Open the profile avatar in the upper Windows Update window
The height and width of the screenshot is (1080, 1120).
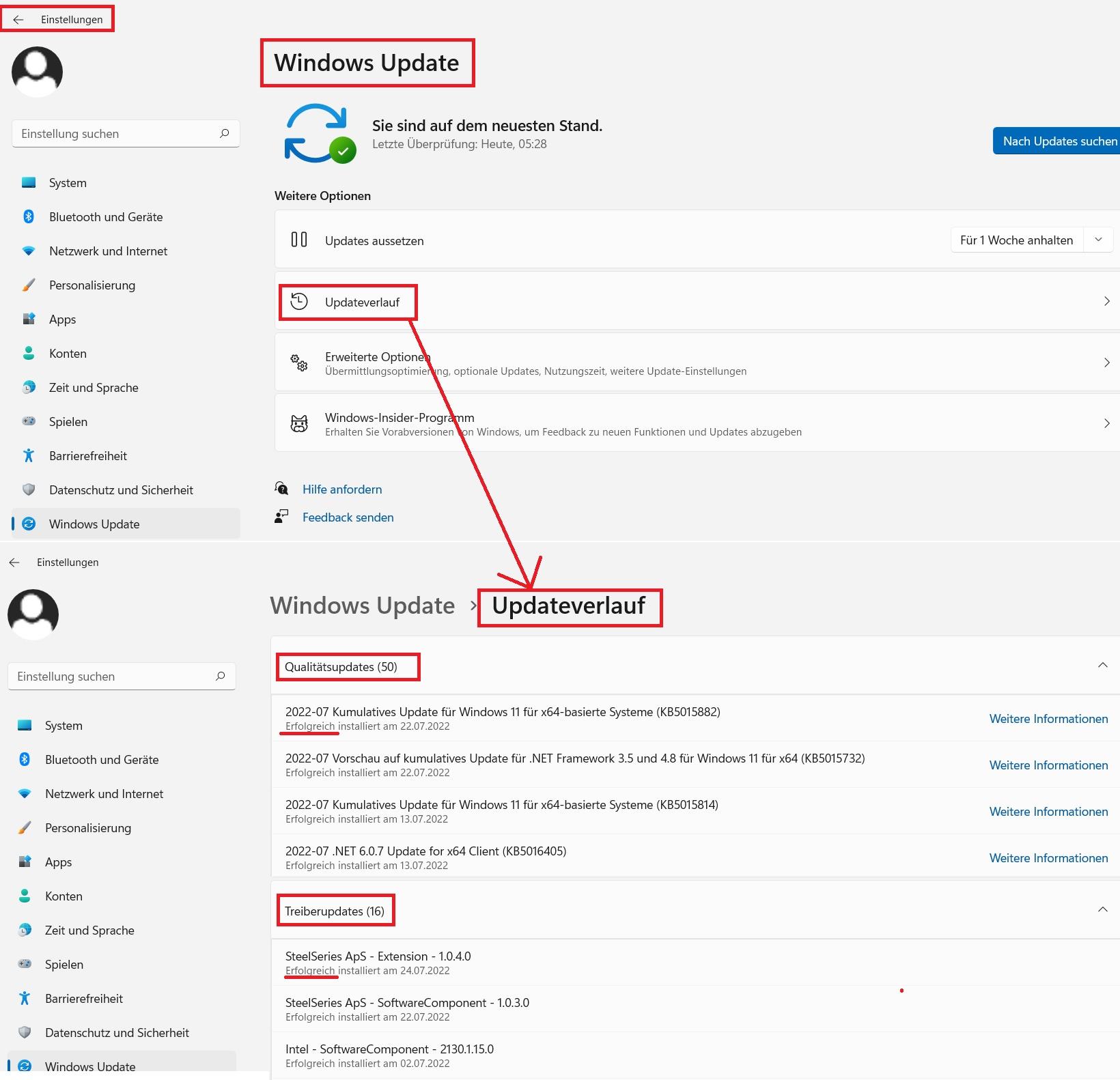[x=38, y=72]
